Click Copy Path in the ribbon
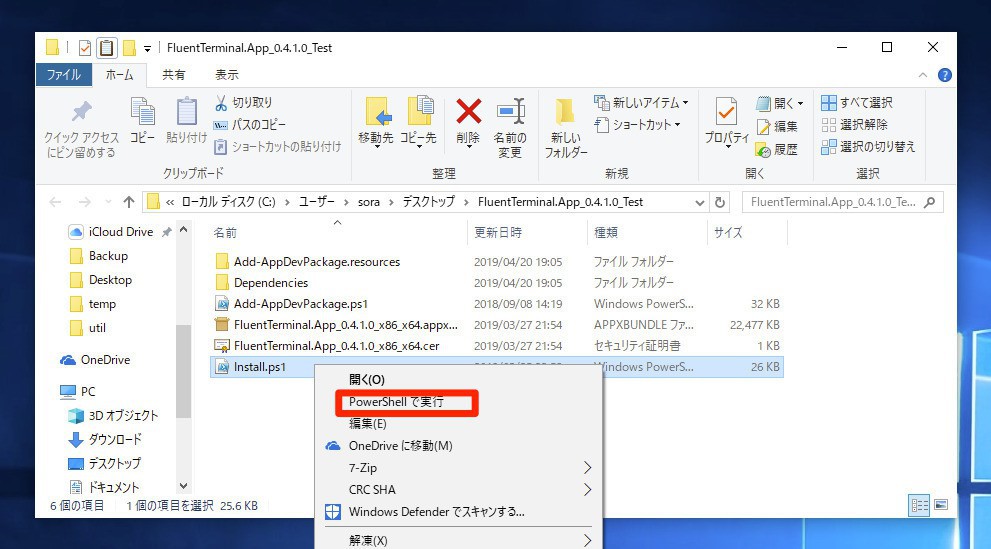Image resolution: width=991 pixels, height=549 pixels. tap(250, 124)
